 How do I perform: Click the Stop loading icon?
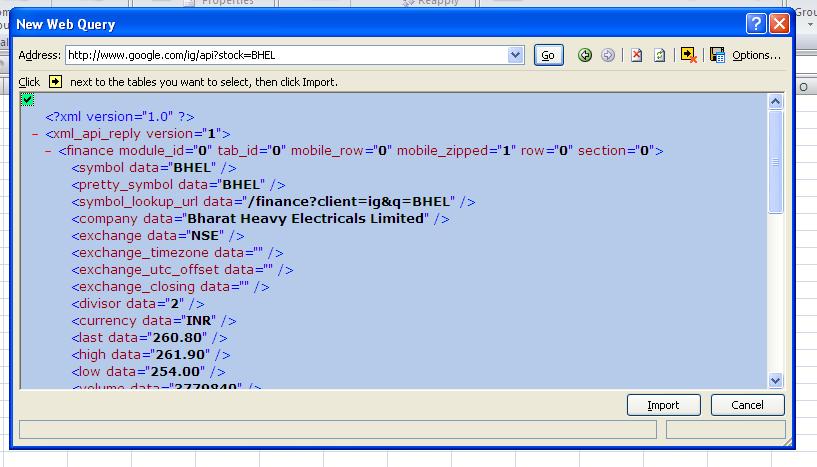point(636,55)
